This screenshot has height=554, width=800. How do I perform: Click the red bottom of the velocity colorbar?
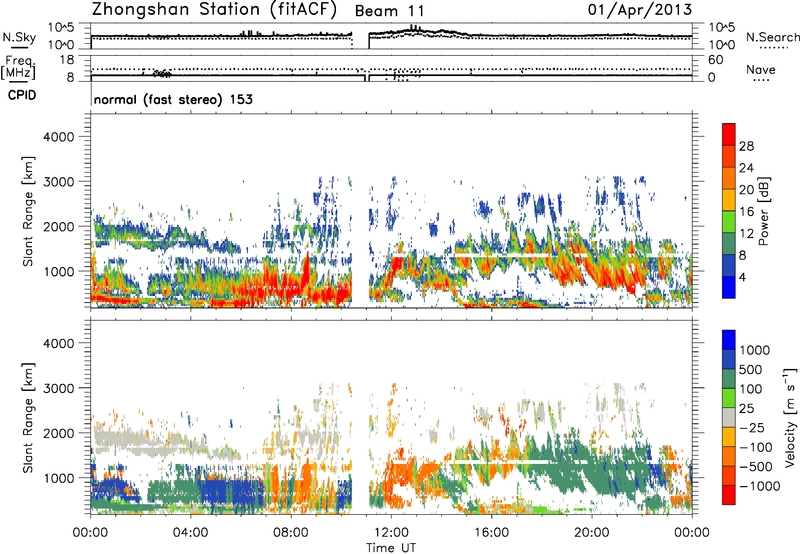pos(729,495)
